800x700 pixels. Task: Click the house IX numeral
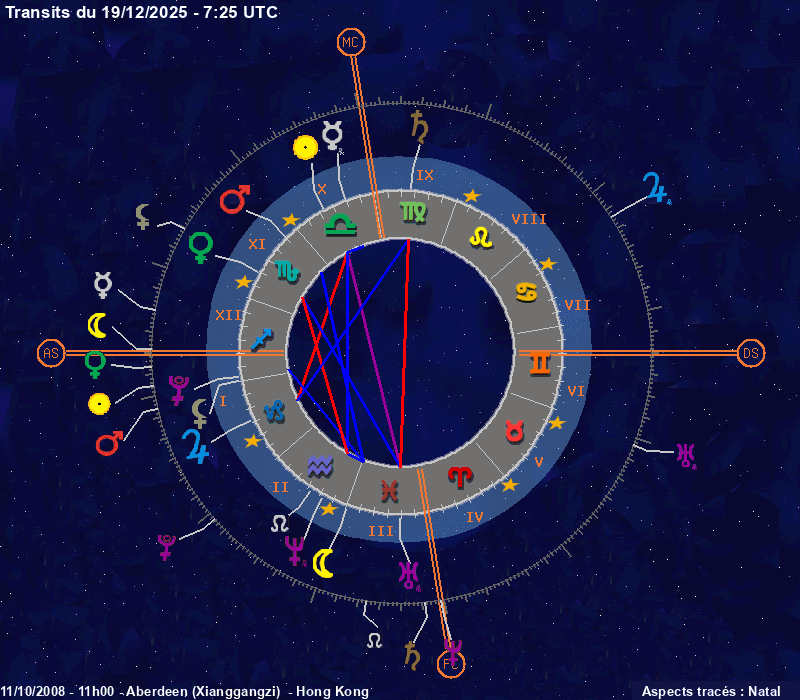425,175
